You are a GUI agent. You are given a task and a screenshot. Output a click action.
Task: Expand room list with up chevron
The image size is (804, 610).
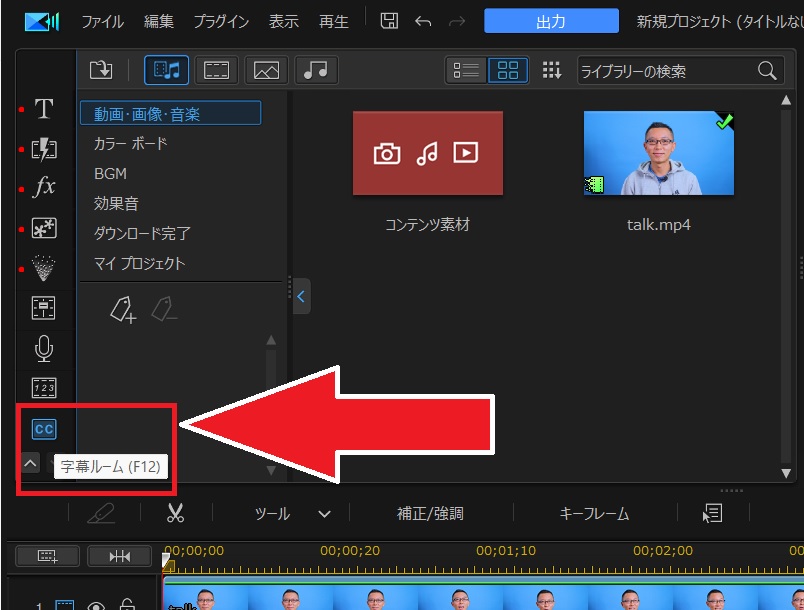coord(30,464)
